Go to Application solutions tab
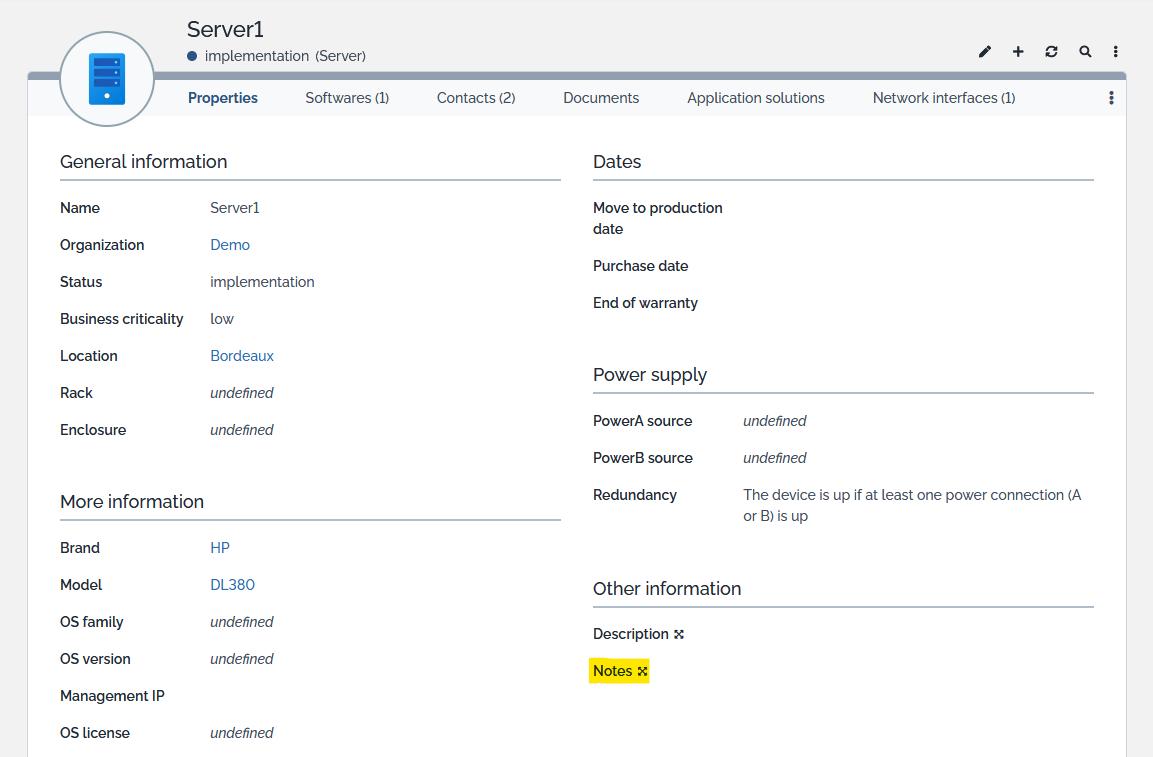 (756, 98)
